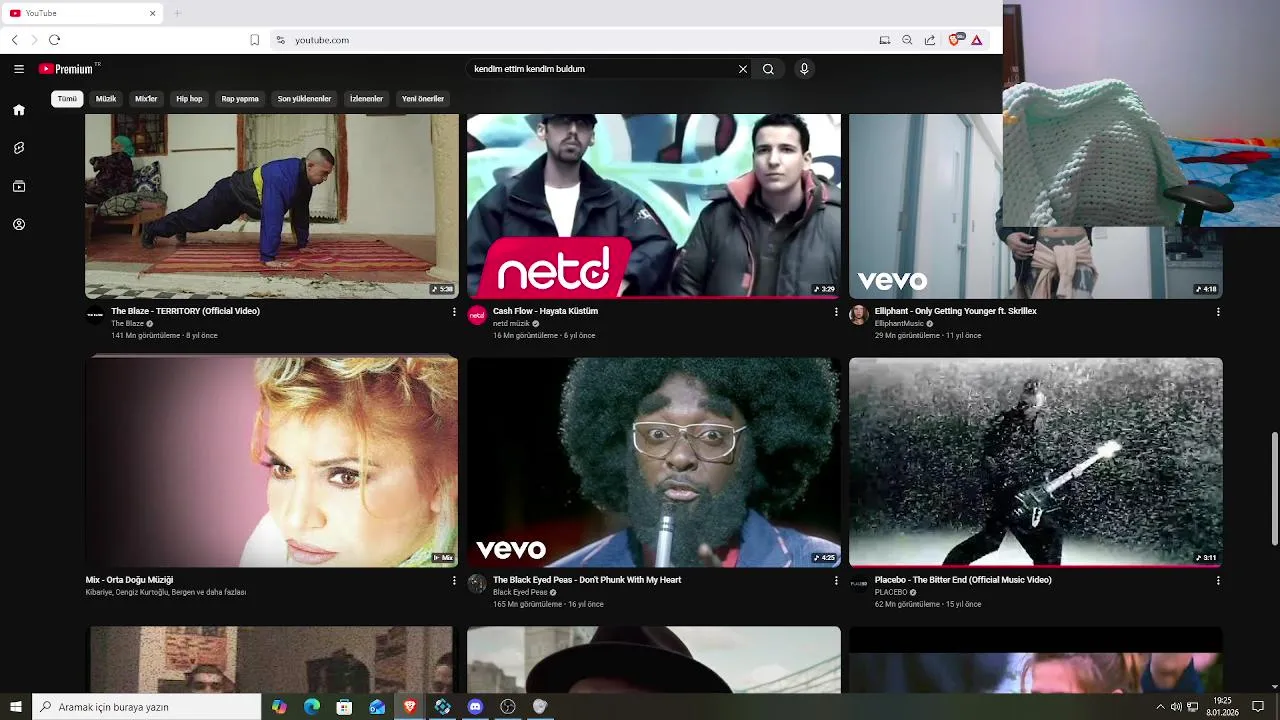Screen dimensions: 1280x720
Task: Select the Yeni öneriler filter chip
Action: point(423,99)
